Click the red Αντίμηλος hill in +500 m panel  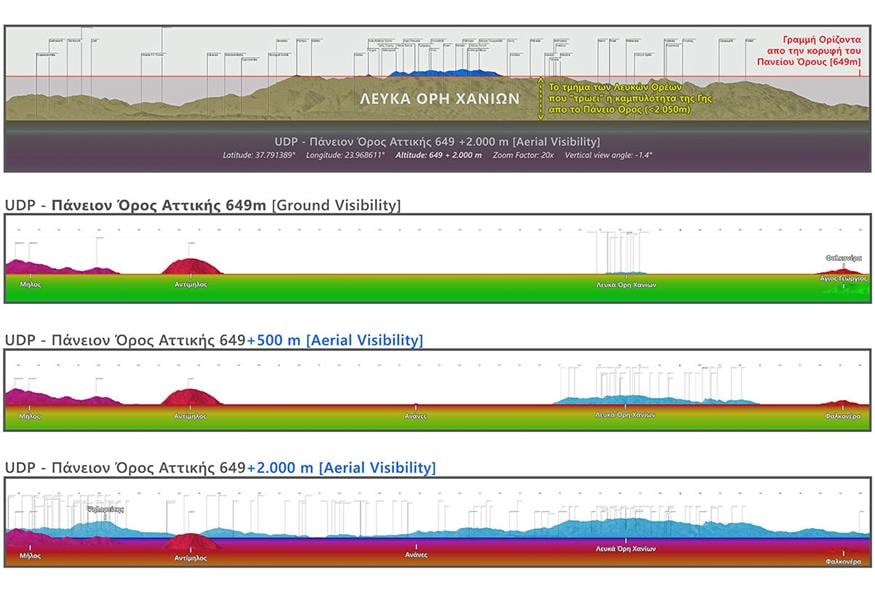[x=190, y=396]
